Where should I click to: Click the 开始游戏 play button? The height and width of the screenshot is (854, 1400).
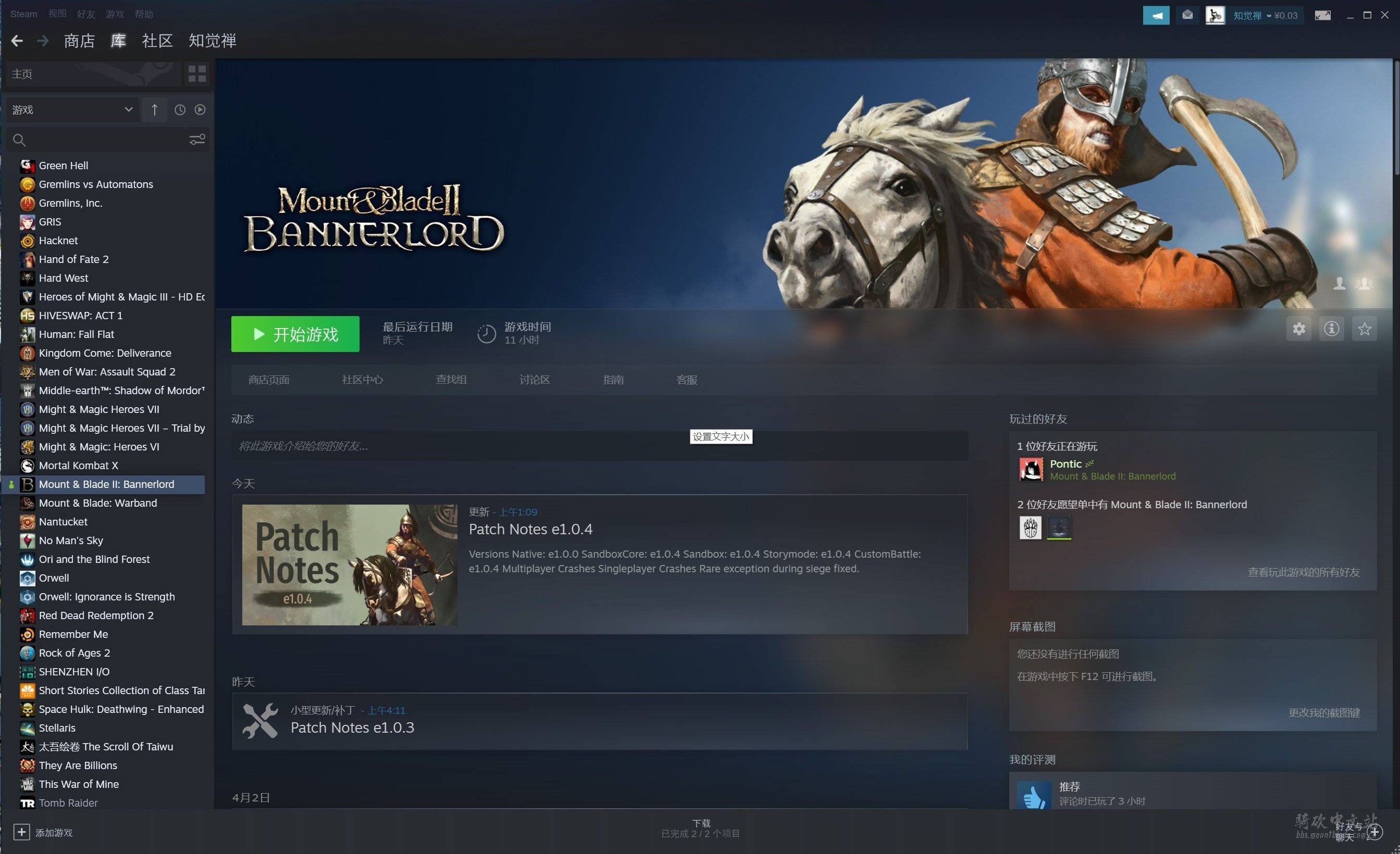click(295, 334)
